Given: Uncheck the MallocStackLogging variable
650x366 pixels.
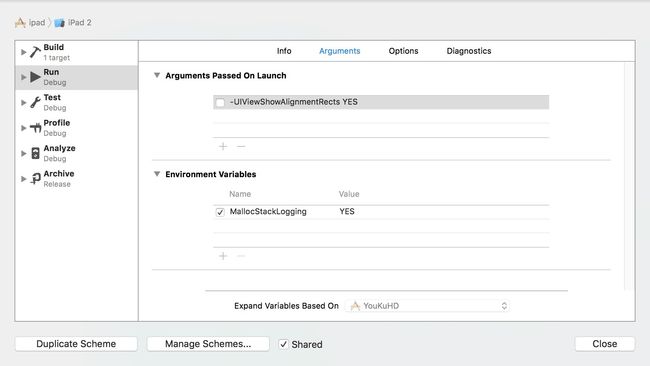Looking at the screenshot, I should [x=220, y=212].
